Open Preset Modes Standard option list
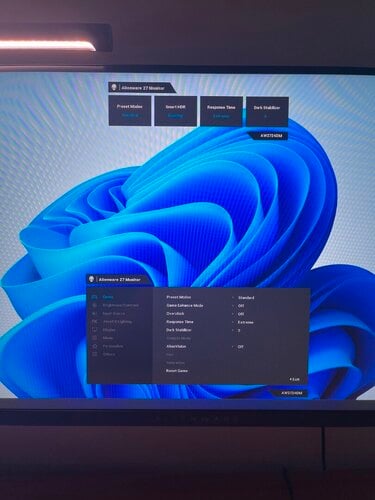375x500 pixels. point(246,298)
